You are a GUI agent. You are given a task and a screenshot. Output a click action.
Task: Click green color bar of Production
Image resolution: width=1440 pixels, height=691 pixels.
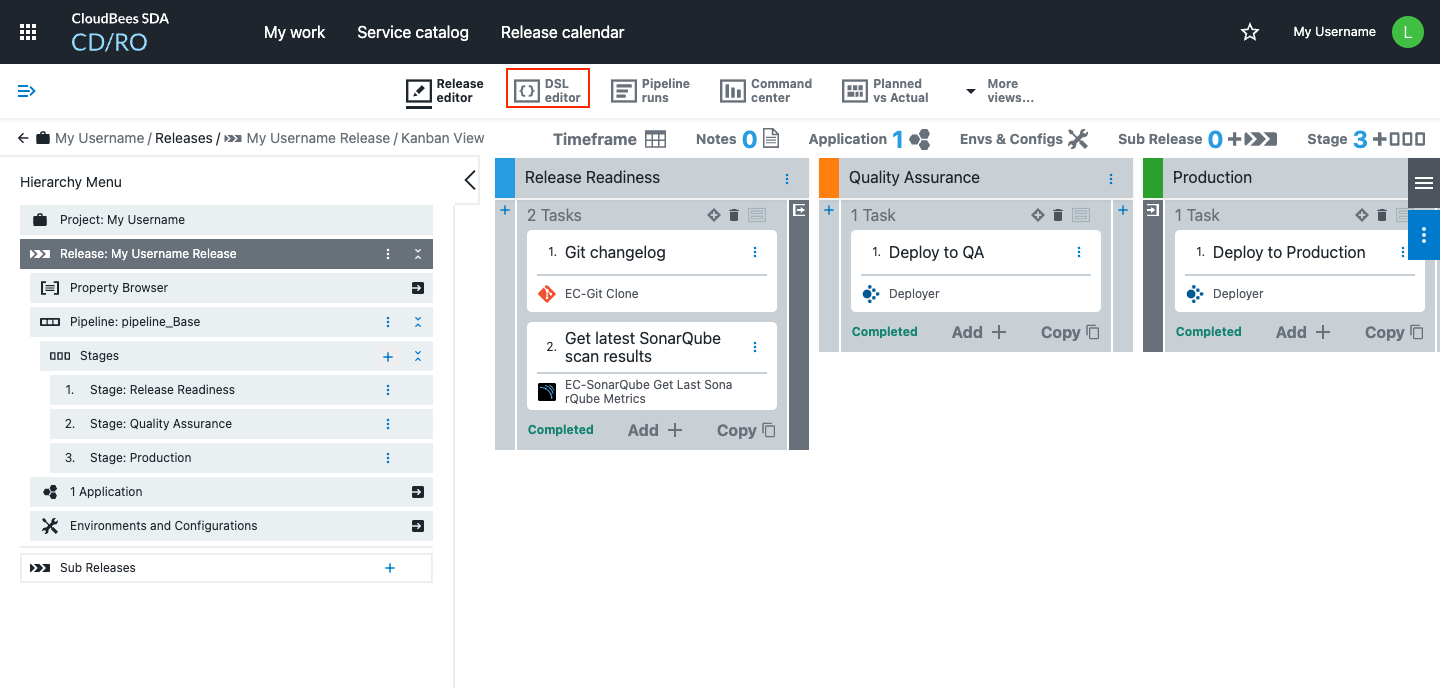point(1153,177)
